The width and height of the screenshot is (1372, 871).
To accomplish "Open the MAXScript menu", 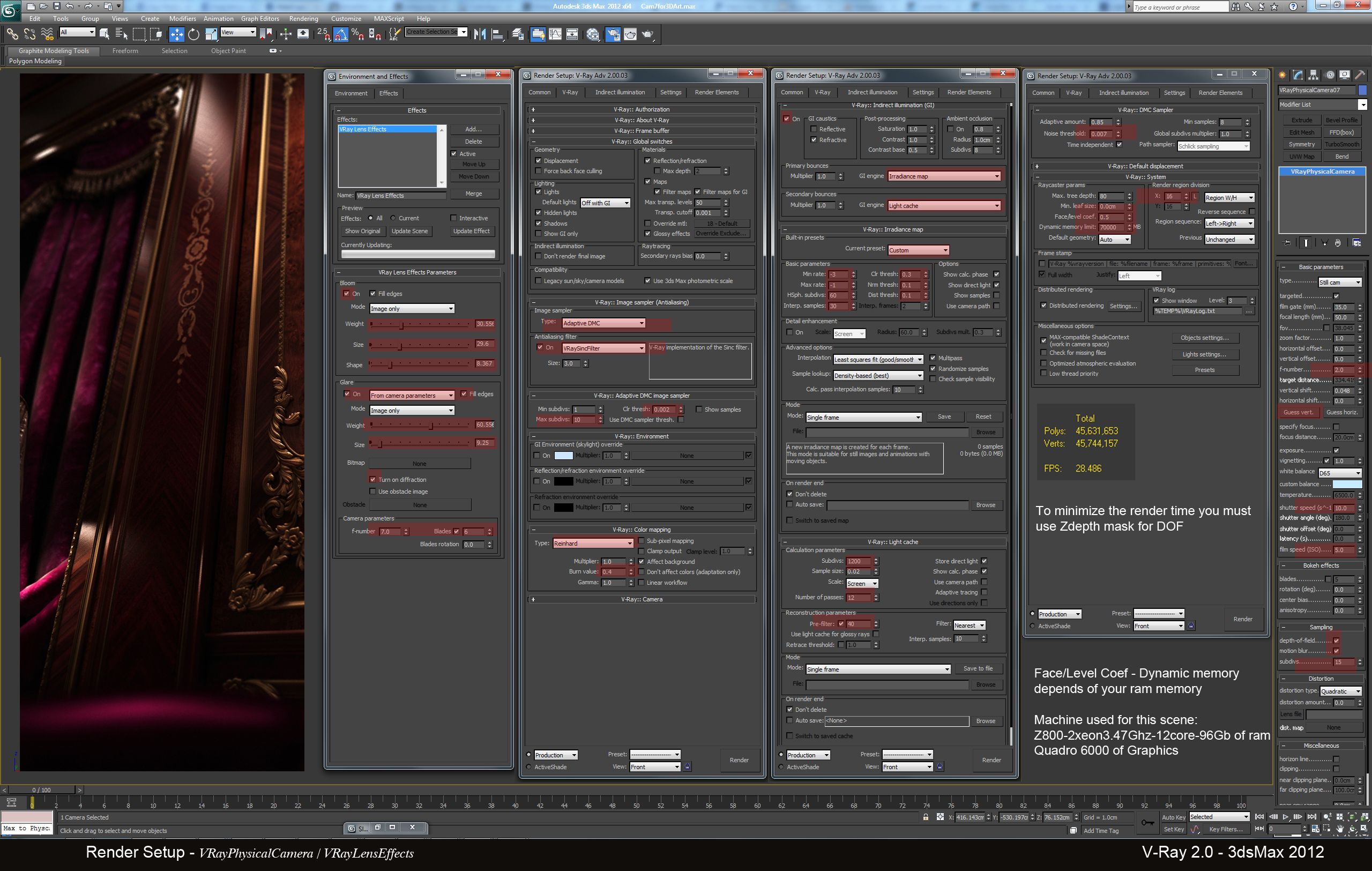I will click(389, 19).
